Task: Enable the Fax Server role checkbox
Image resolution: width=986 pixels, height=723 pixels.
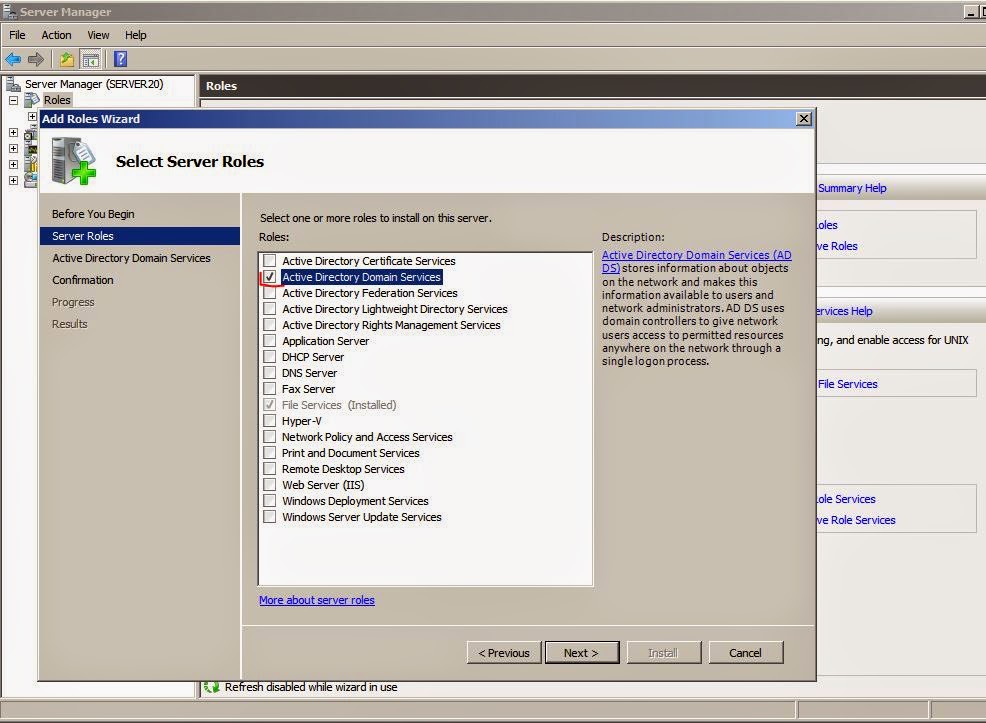Action: click(x=269, y=389)
